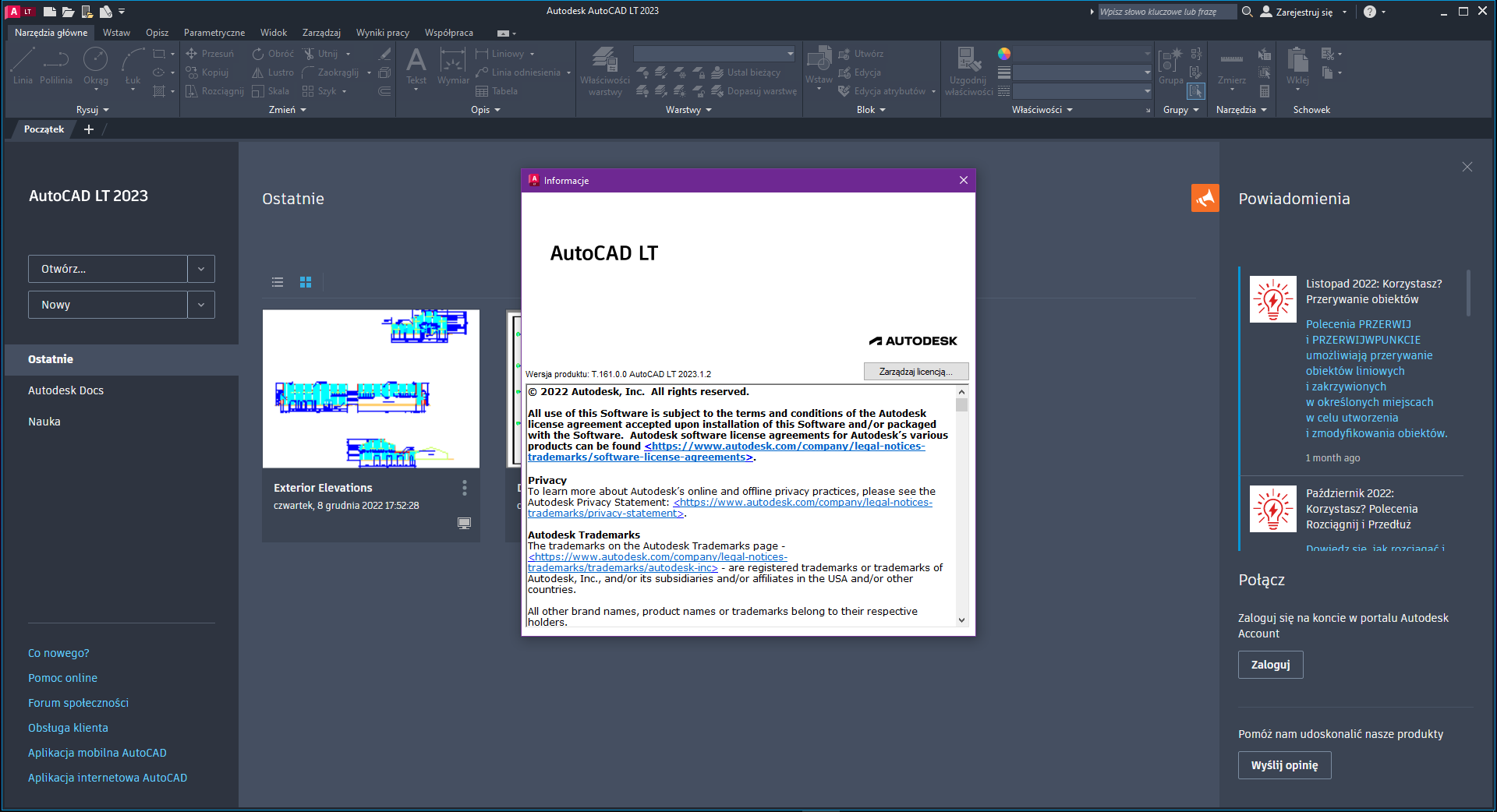The image size is (1497, 812).
Task: Select the Okrąg circle tool
Action: (96, 65)
